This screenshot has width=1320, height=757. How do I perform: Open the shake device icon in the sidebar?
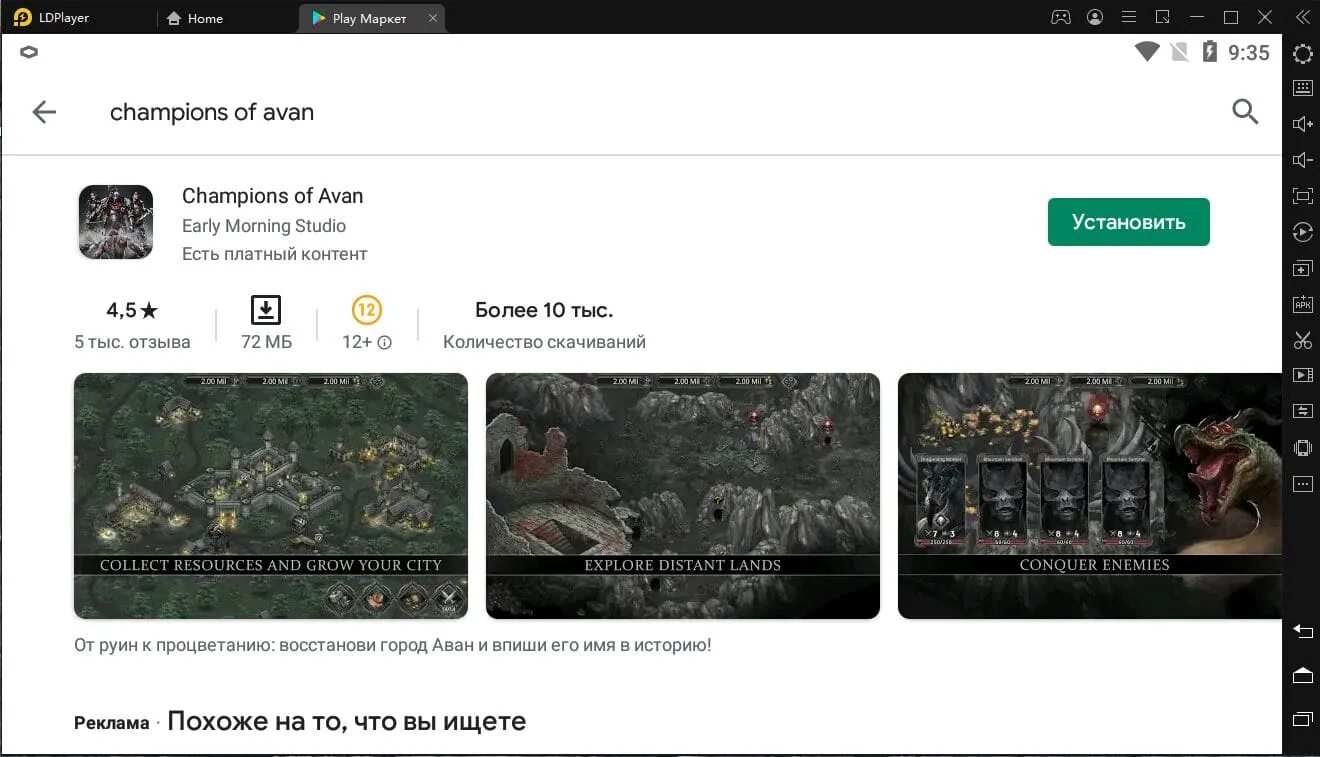point(1302,447)
